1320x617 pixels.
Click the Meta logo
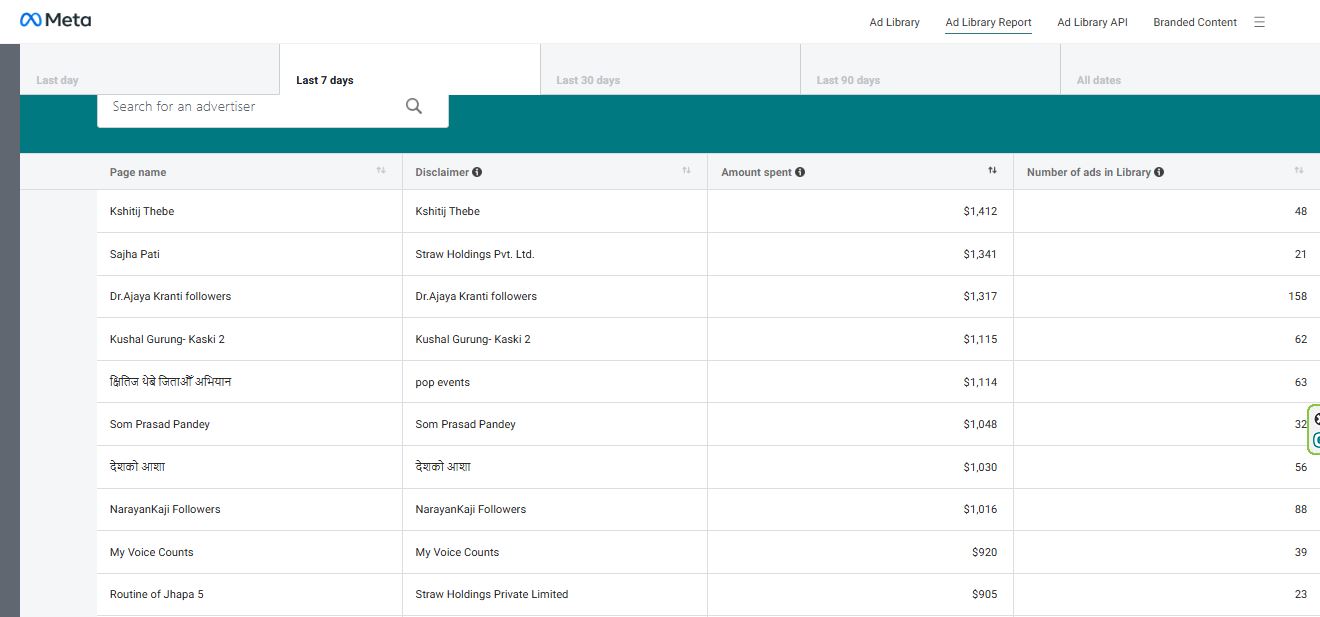click(55, 20)
